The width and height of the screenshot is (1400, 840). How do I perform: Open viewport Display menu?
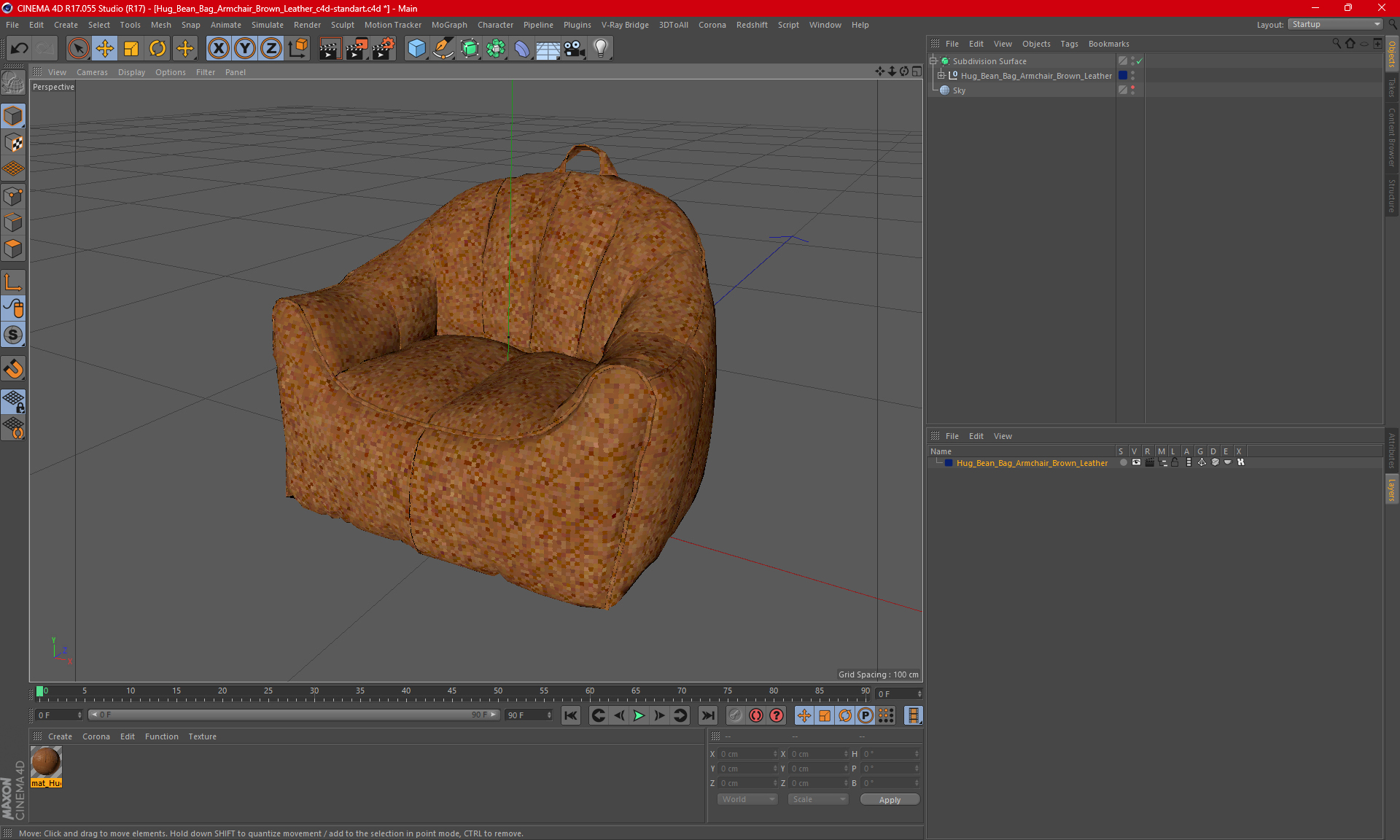coord(131,72)
